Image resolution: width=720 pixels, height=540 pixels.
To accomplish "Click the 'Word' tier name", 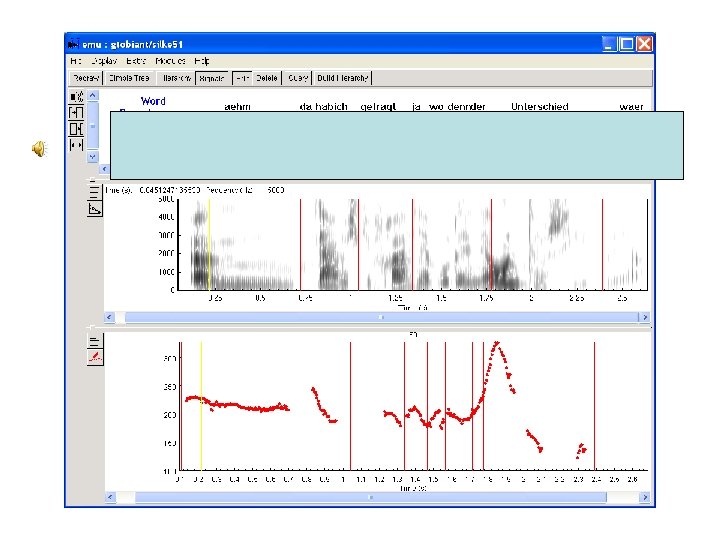I will [x=153, y=101].
